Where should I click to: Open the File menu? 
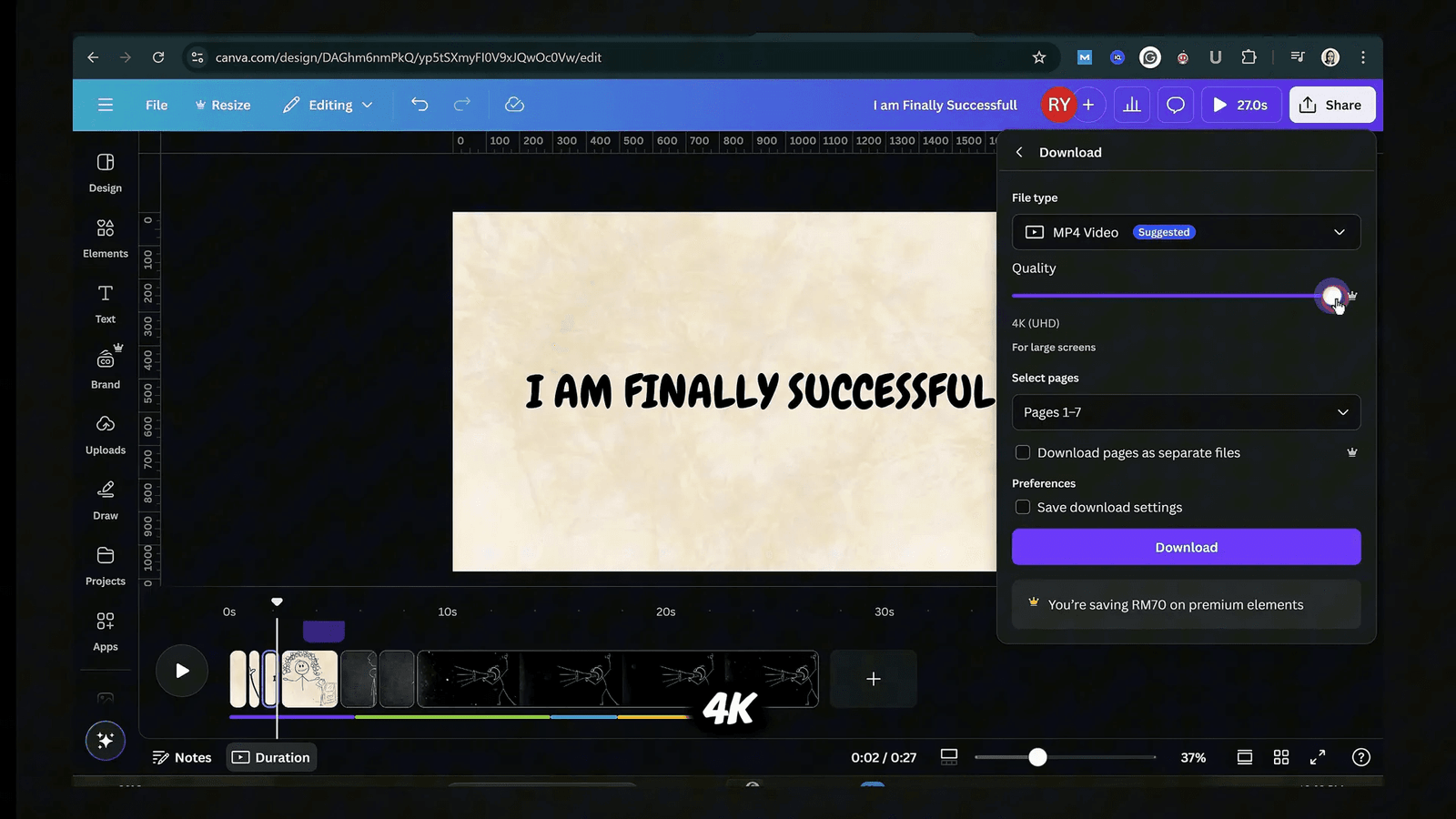coord(156,105)
